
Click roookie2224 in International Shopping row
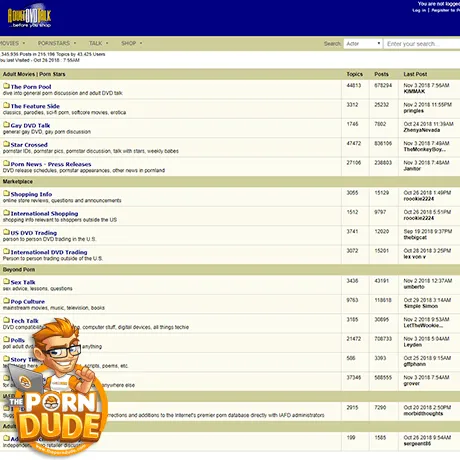[419, 218]
